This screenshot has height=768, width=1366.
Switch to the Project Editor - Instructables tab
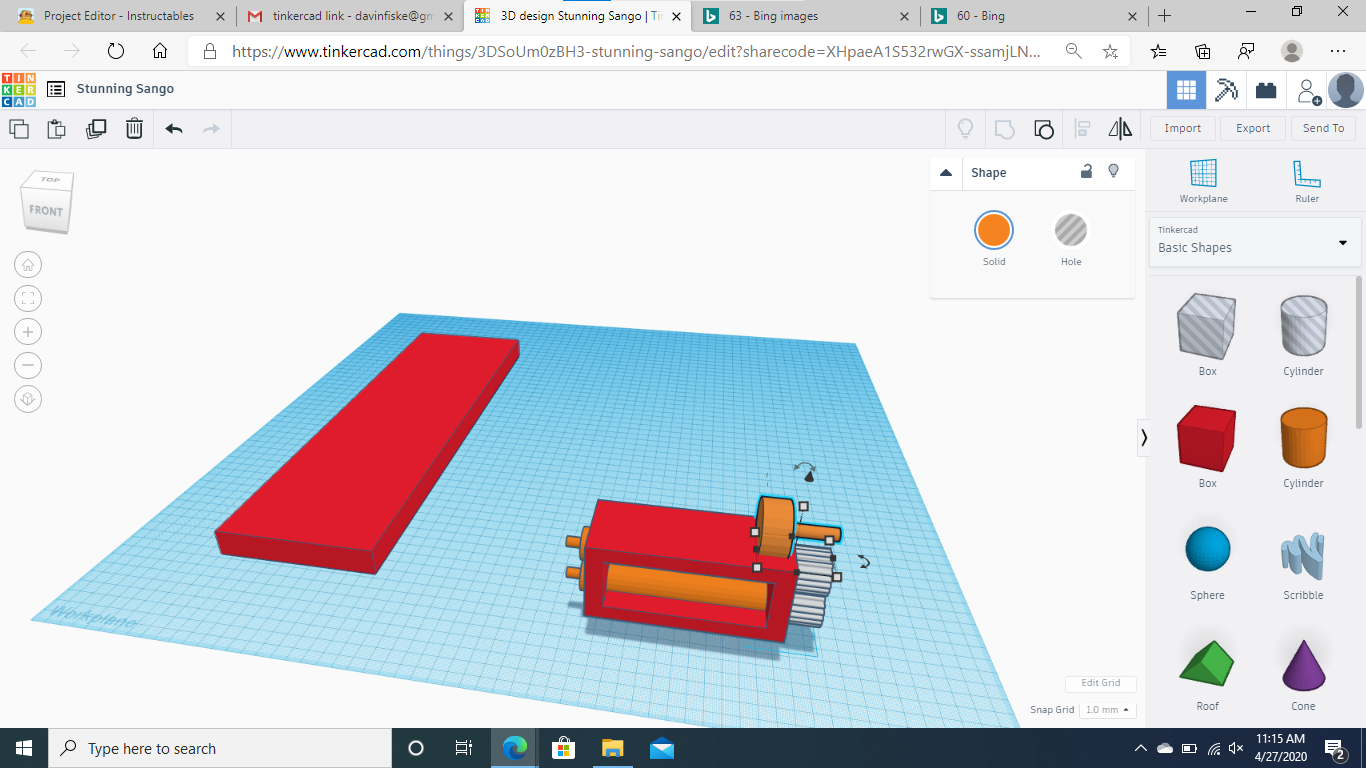coord(118,16)
